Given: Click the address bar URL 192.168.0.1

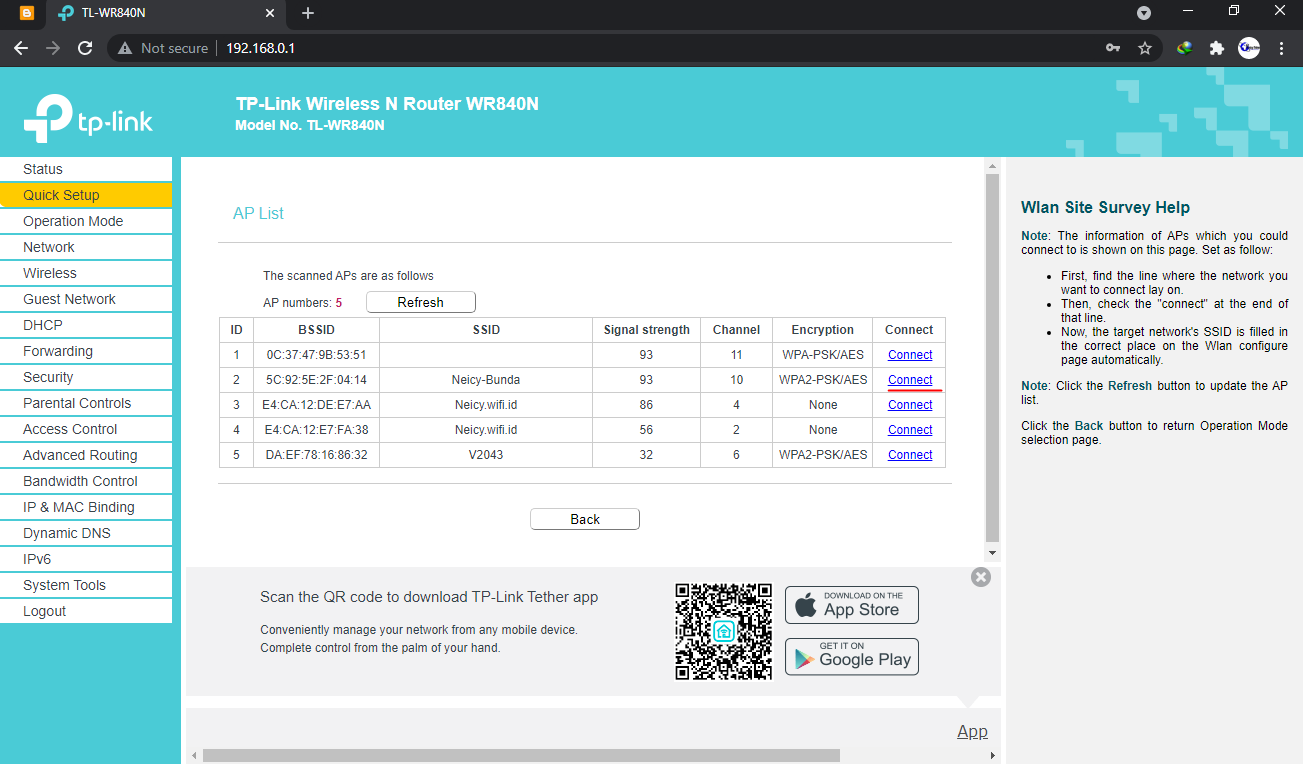Looking at the screenshot, I should click(x=260, y=48).
